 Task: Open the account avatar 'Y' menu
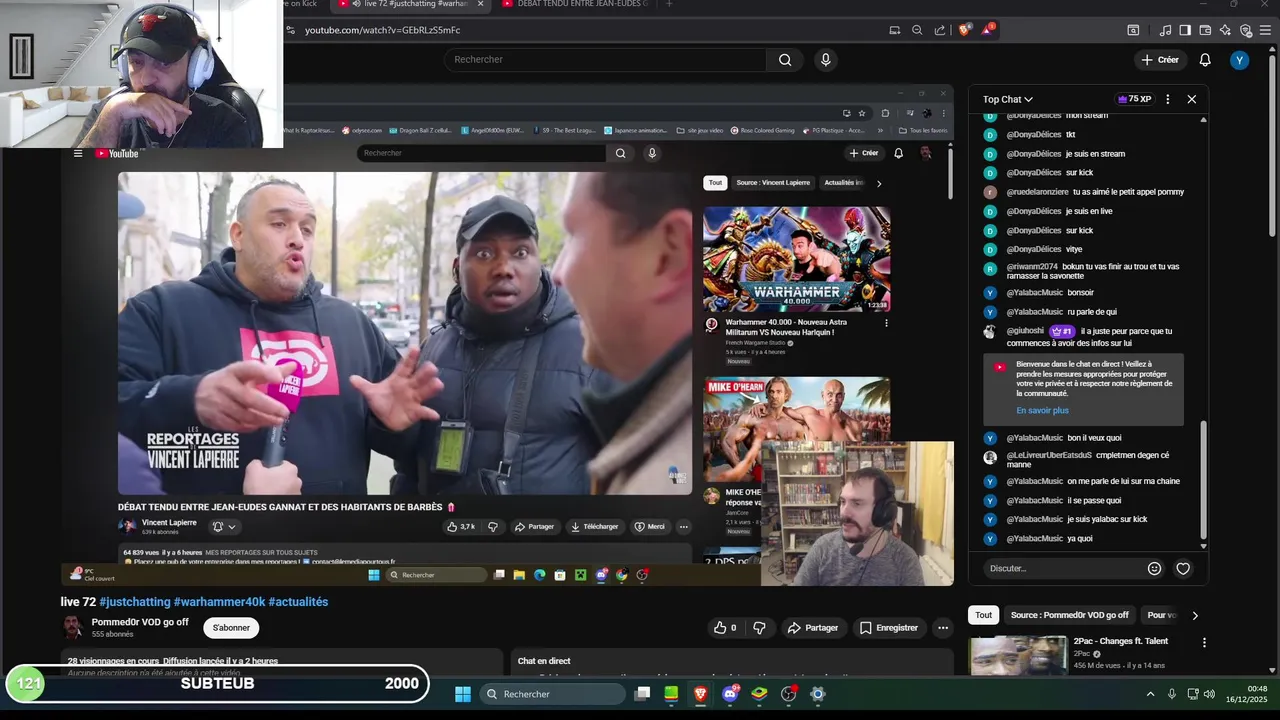pos(1240,60)
